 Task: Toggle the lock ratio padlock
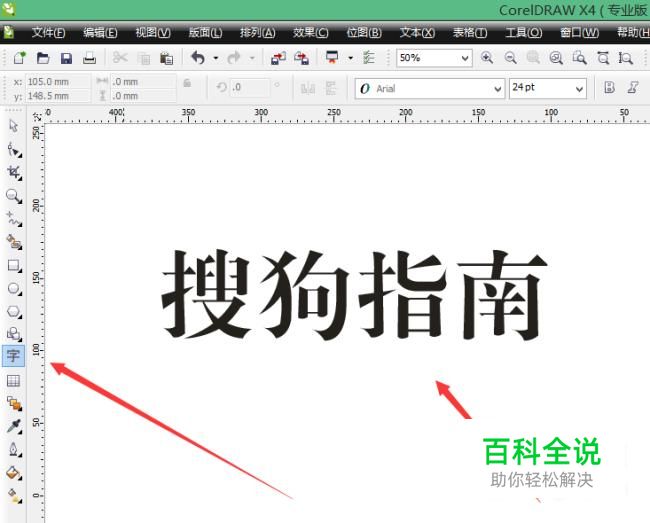point(187,83)
